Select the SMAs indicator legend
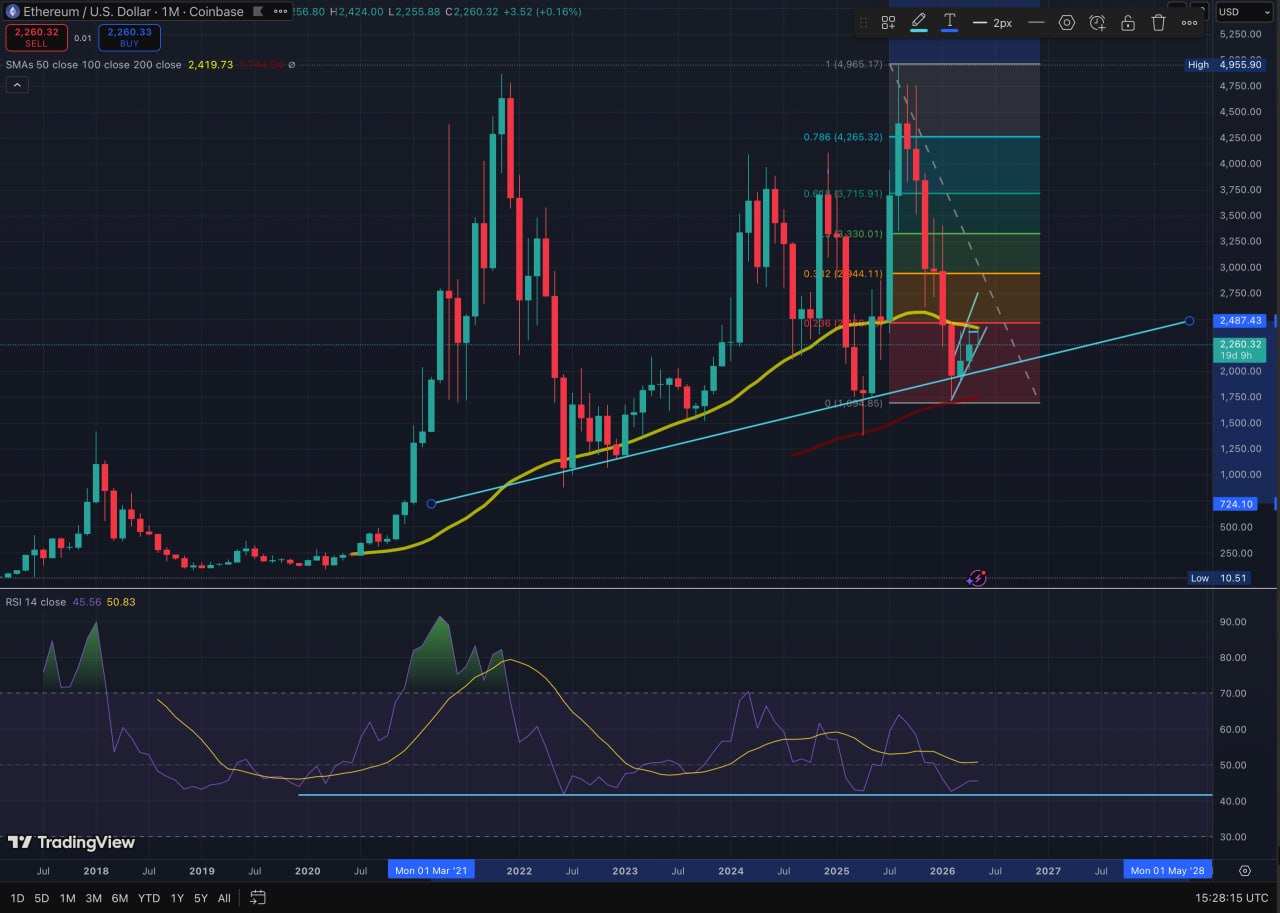This screenshot has width=1280, height=913. click(x=93, y=65)
